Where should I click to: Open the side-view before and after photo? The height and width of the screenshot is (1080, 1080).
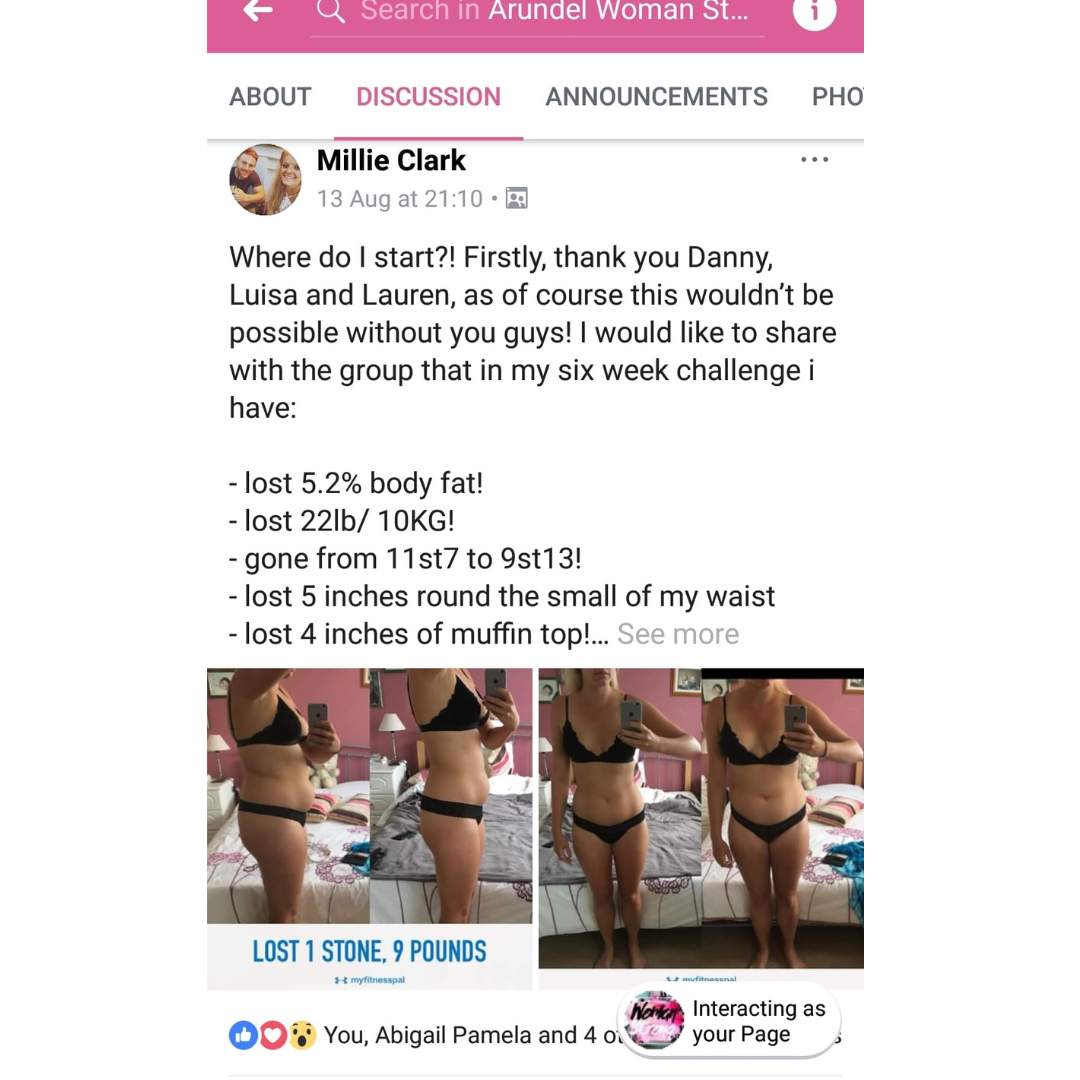(370, 829)
